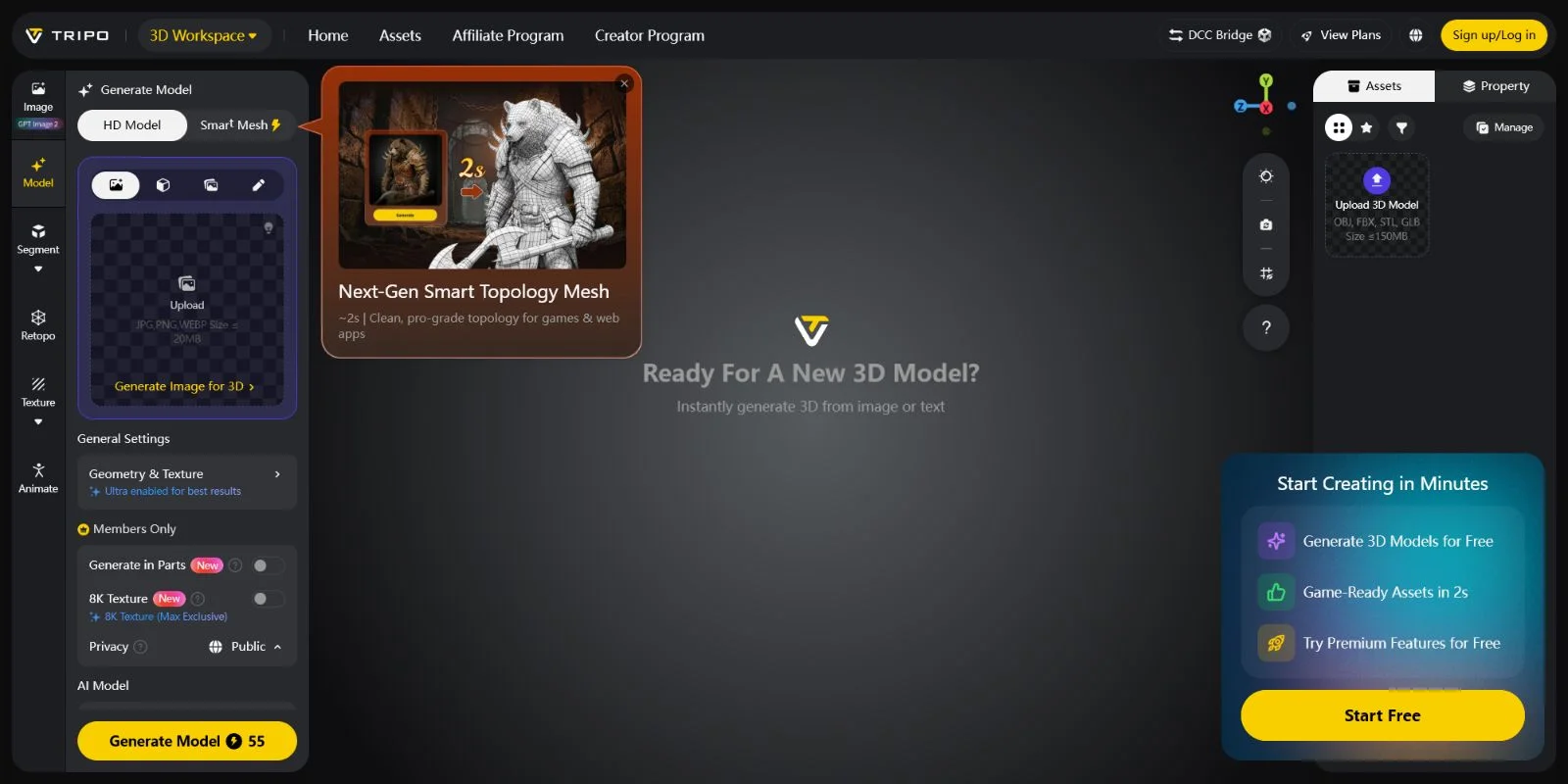
Task: Click Sign up/Log in
Action: click(1494, 35)
